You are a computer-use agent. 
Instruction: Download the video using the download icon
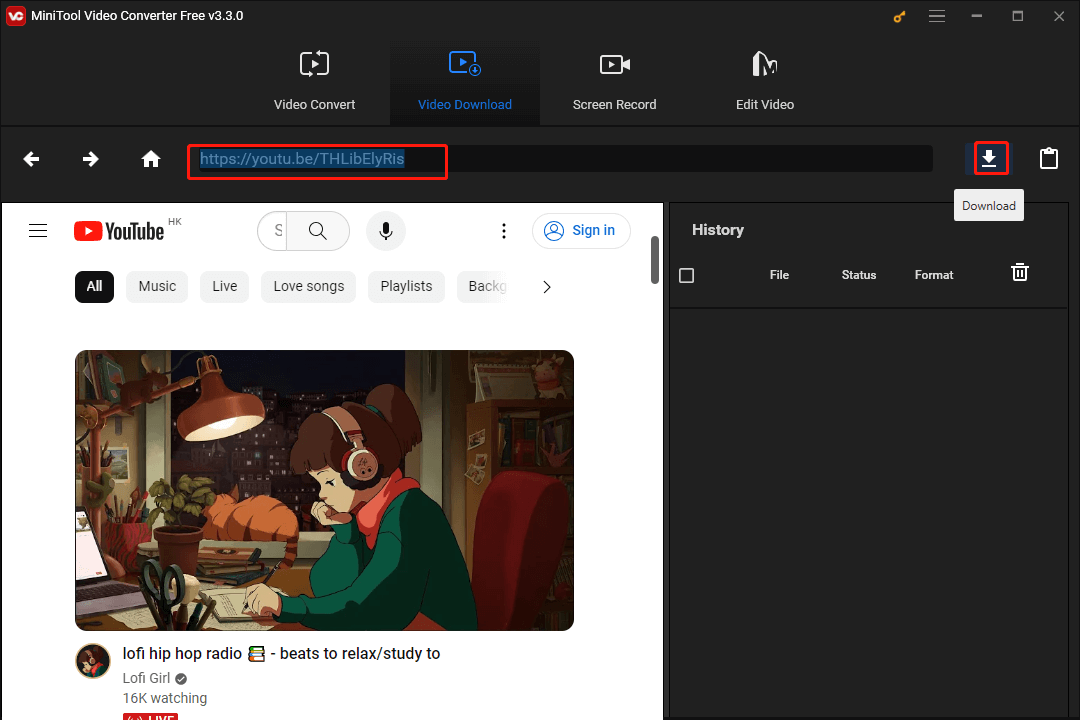(990, 158)
